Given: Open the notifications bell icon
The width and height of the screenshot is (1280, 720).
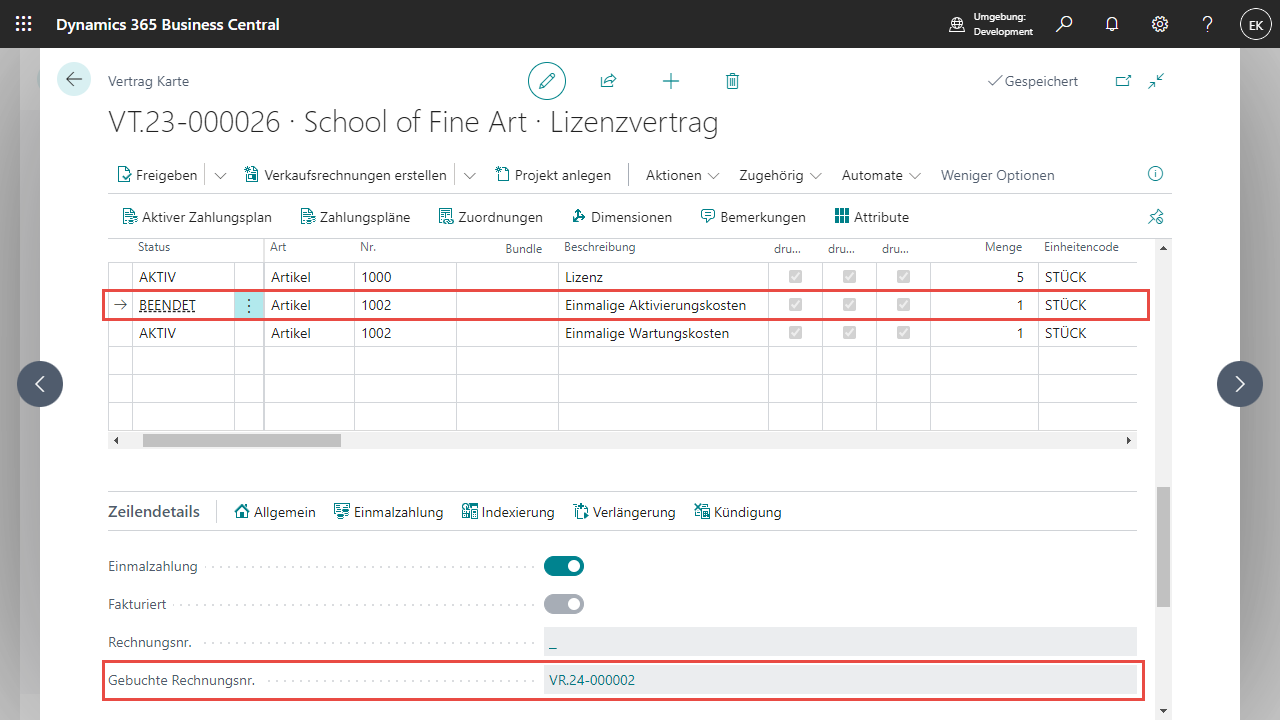Looking at the screenshot, I should click(1112, 24).
